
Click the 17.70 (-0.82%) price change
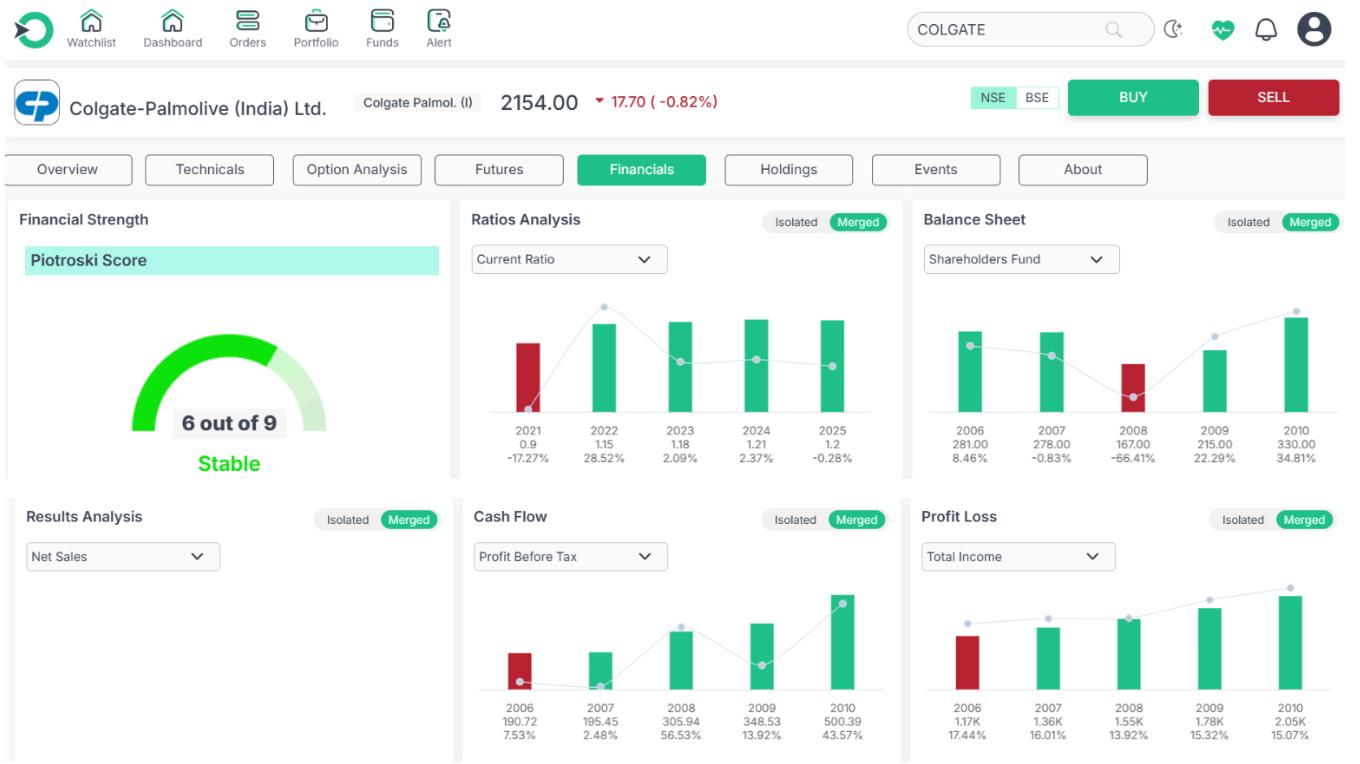click(656, 102)
